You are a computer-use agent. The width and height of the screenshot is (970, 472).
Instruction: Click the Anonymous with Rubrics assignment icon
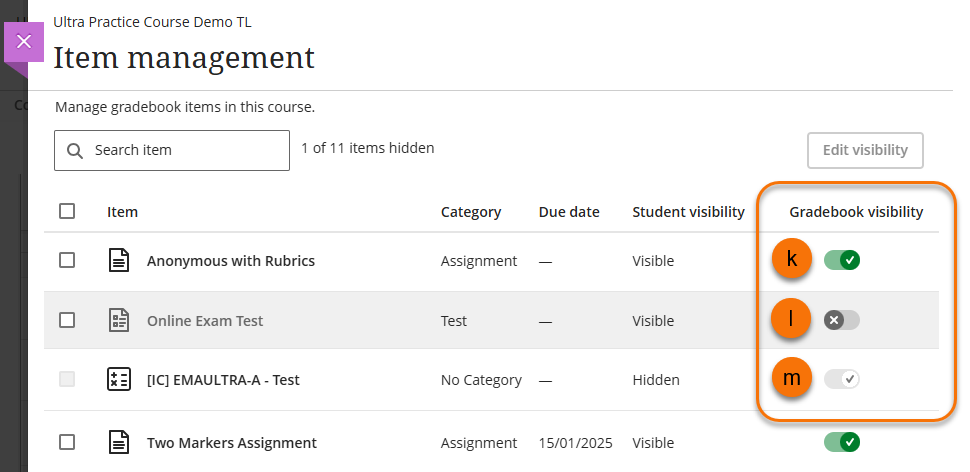(x=119, y=261)
